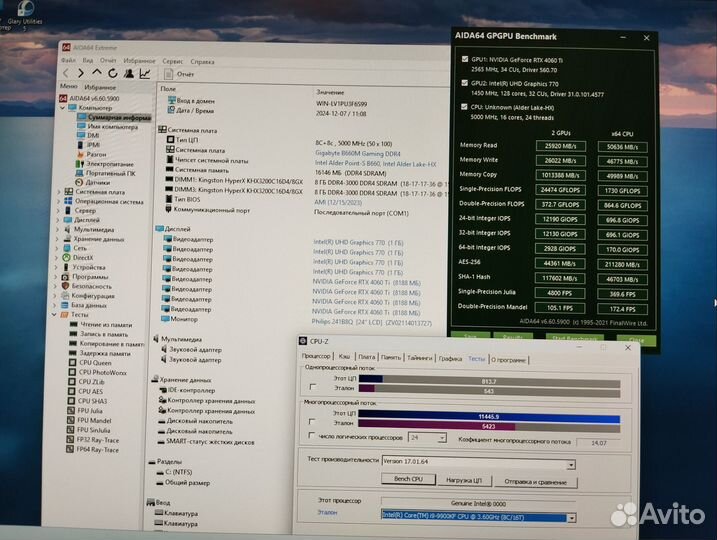This screenshot has height=540, width=717.
Task: Click the Отчёт report icon in toolbar
Action: click(x=168, y=74)
